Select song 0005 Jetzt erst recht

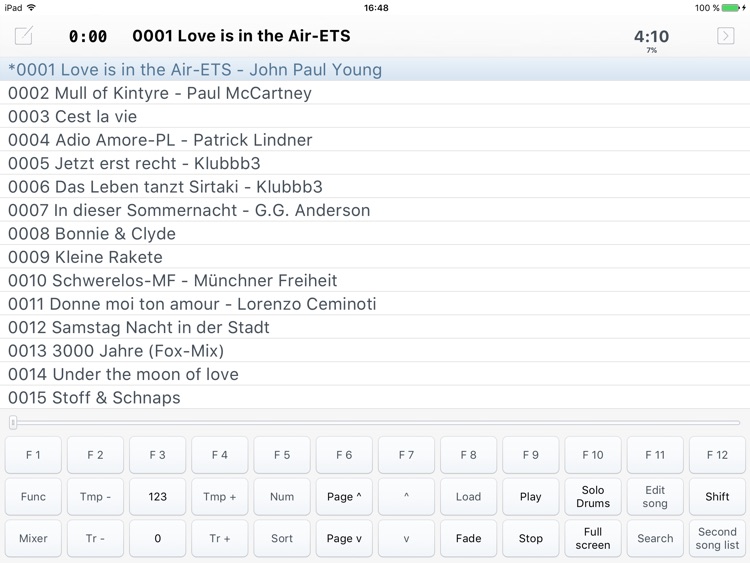click(375, 163)
